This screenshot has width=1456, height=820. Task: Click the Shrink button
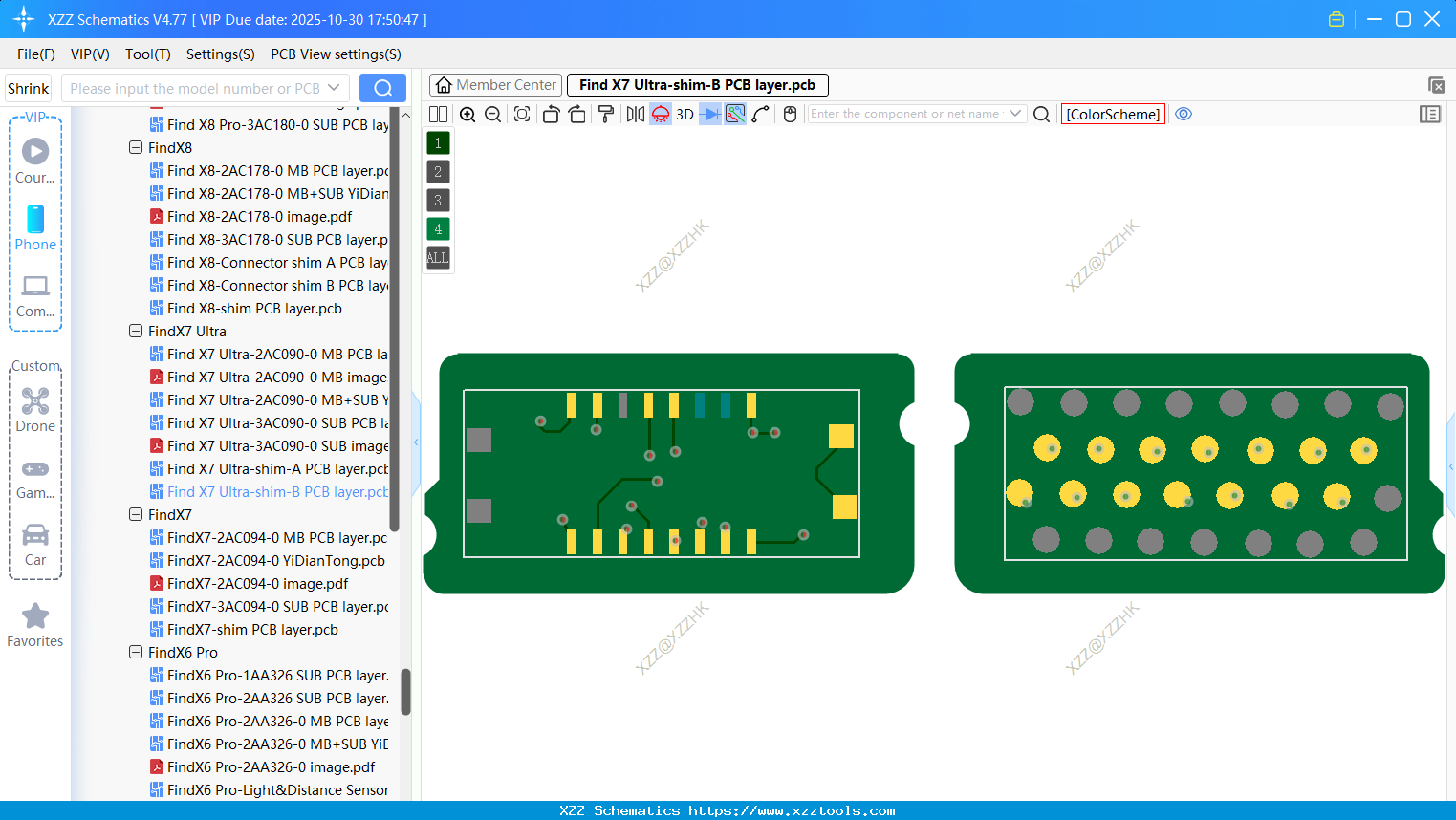coord(29,88)
